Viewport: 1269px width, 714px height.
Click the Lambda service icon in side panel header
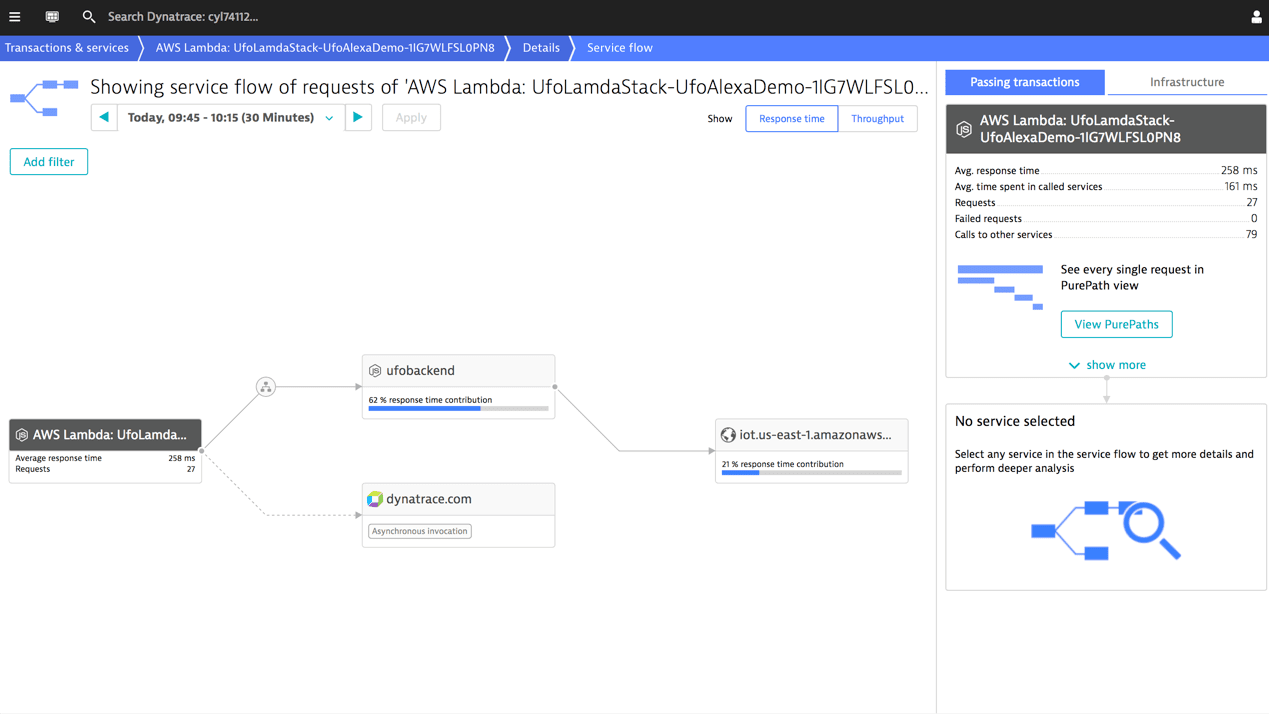[x=964, y=129]
